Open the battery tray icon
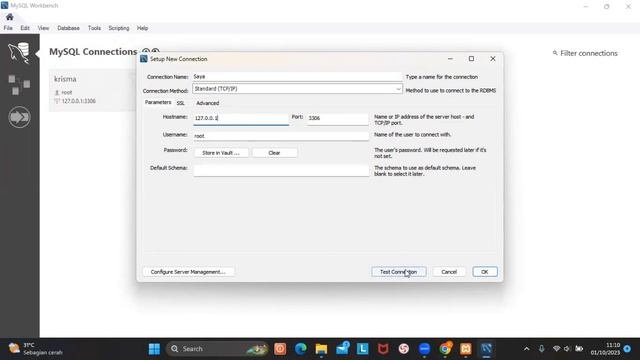The width and height of the screenshot is (640, 360). point(579,349)
